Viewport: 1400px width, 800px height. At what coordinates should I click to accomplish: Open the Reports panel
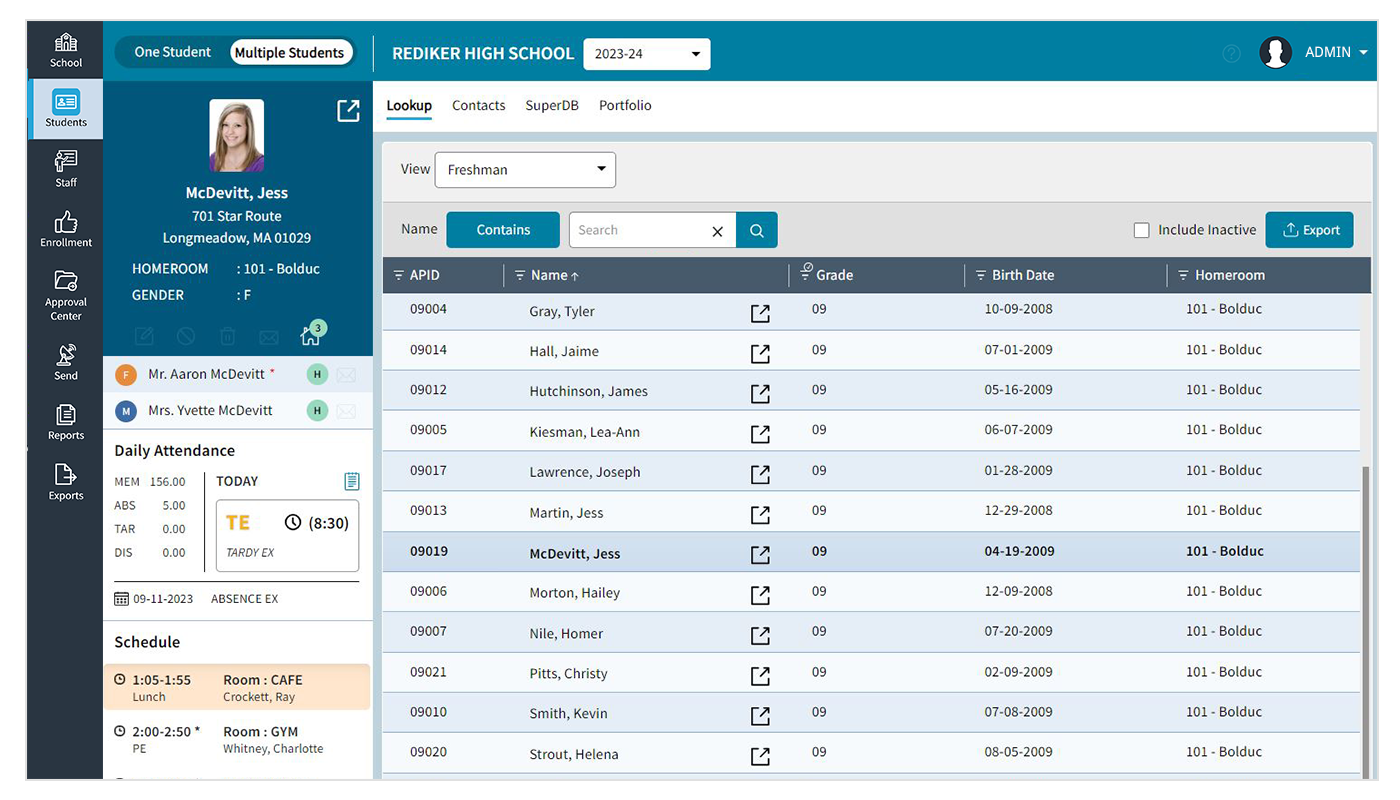tap(64, 420)
